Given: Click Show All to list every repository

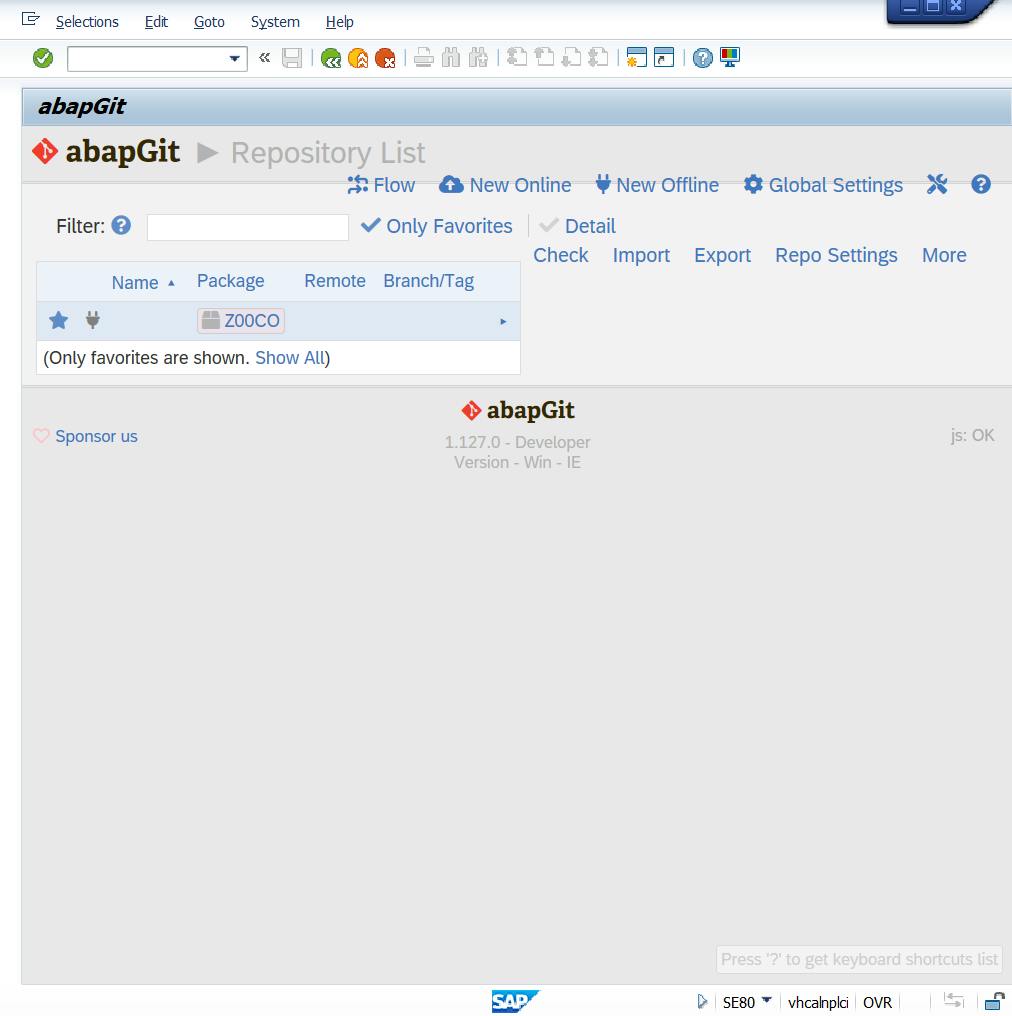Looking at the screenshot, I should (290, 358).
